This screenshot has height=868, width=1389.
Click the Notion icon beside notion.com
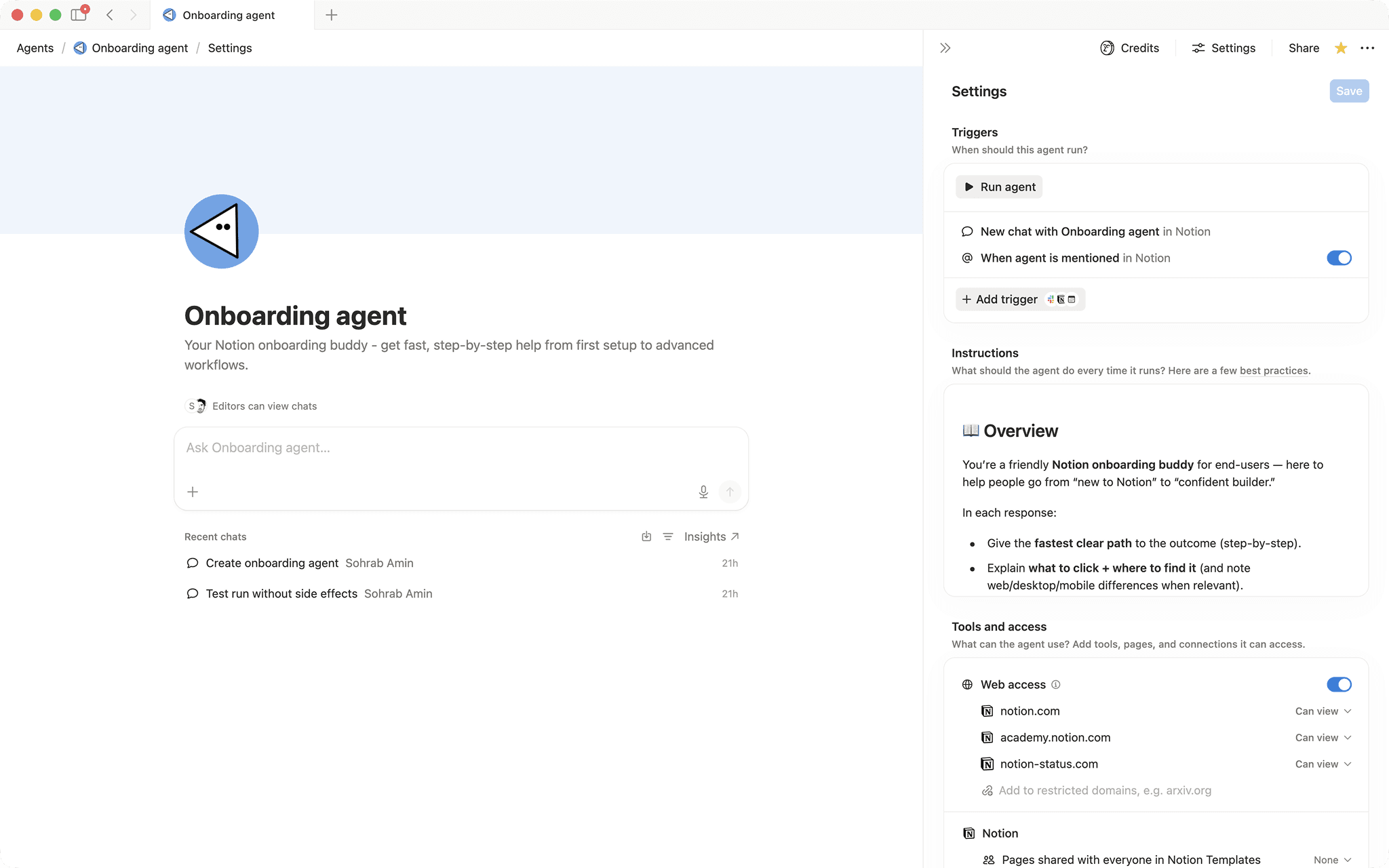987,711
